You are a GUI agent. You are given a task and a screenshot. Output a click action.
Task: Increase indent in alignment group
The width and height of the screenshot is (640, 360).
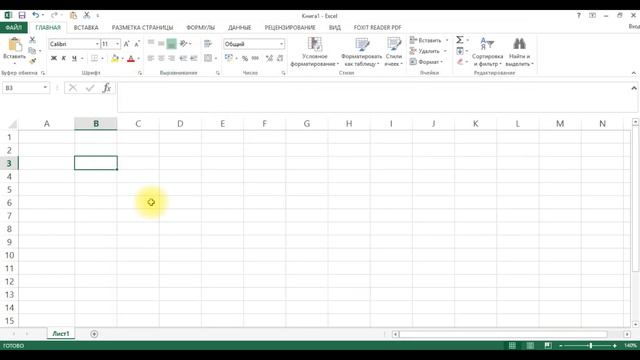click(194, 58)
